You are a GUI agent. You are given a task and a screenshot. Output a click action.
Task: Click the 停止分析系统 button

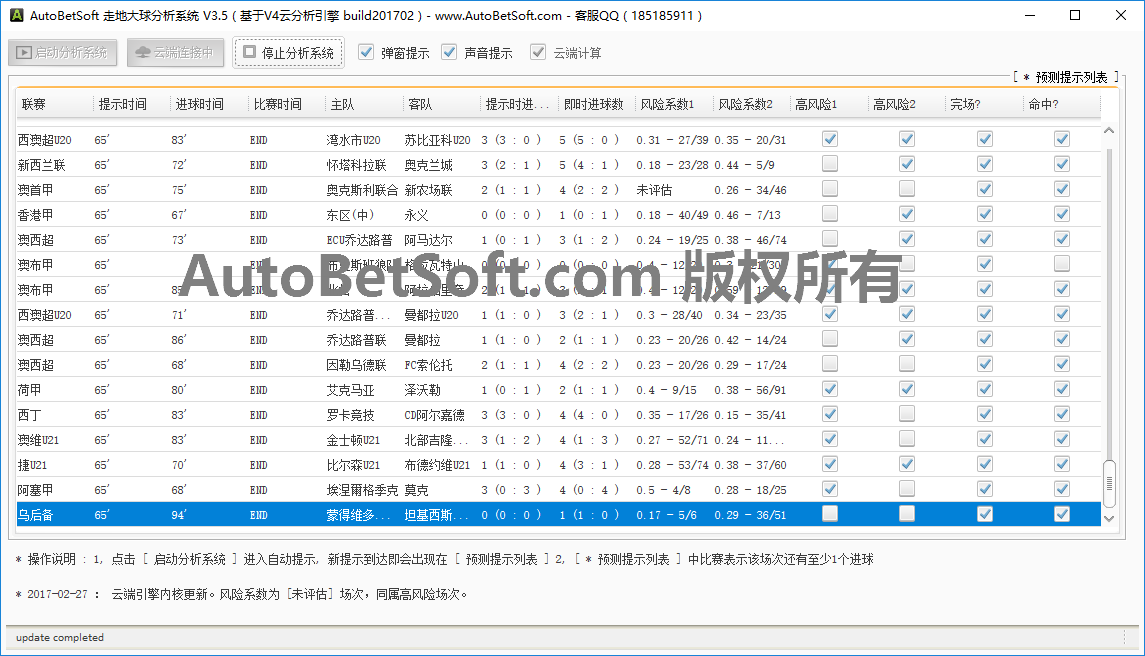288,53
